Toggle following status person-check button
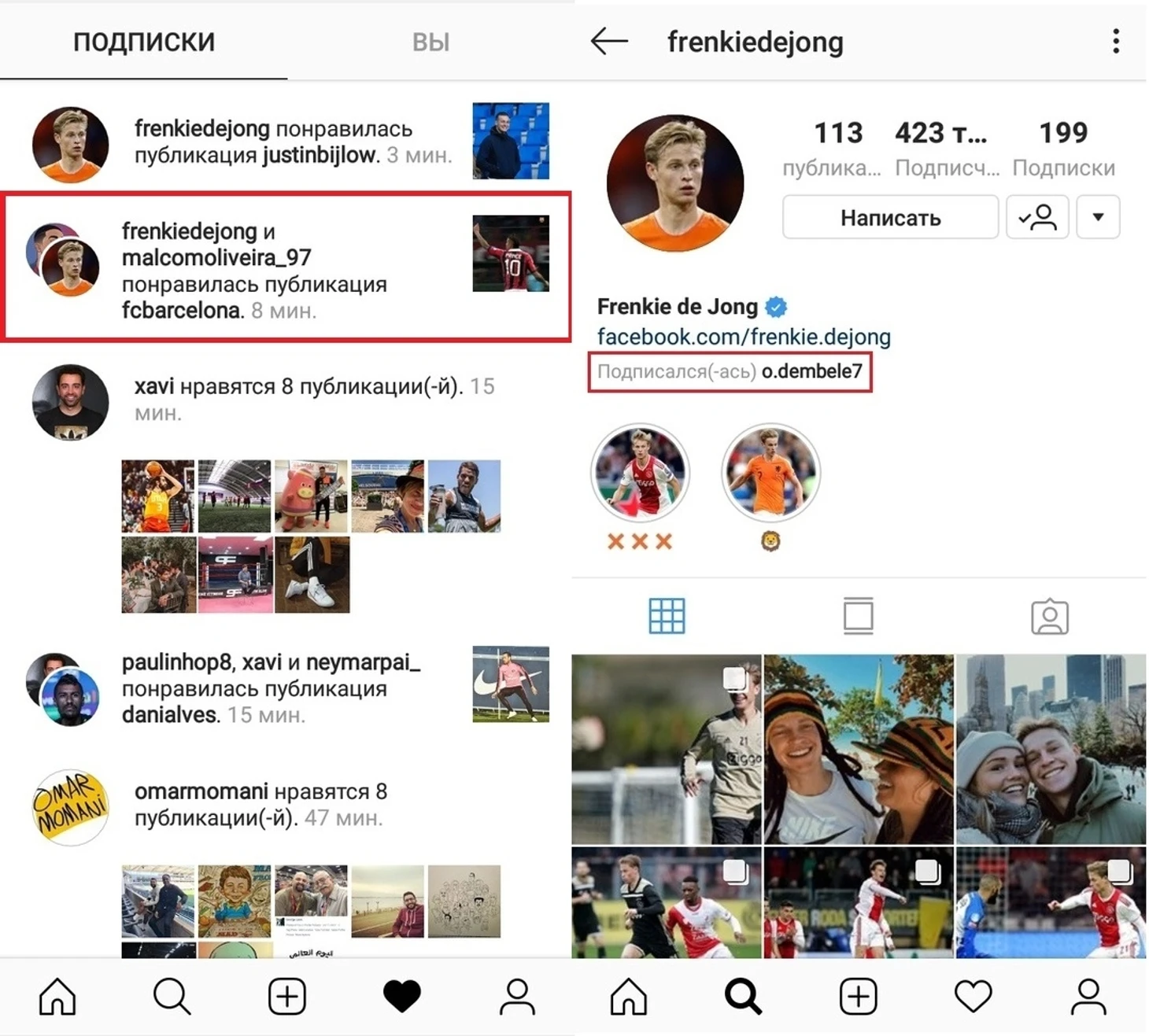This screenshot has height=1036, width=1149. point(1037,217)
